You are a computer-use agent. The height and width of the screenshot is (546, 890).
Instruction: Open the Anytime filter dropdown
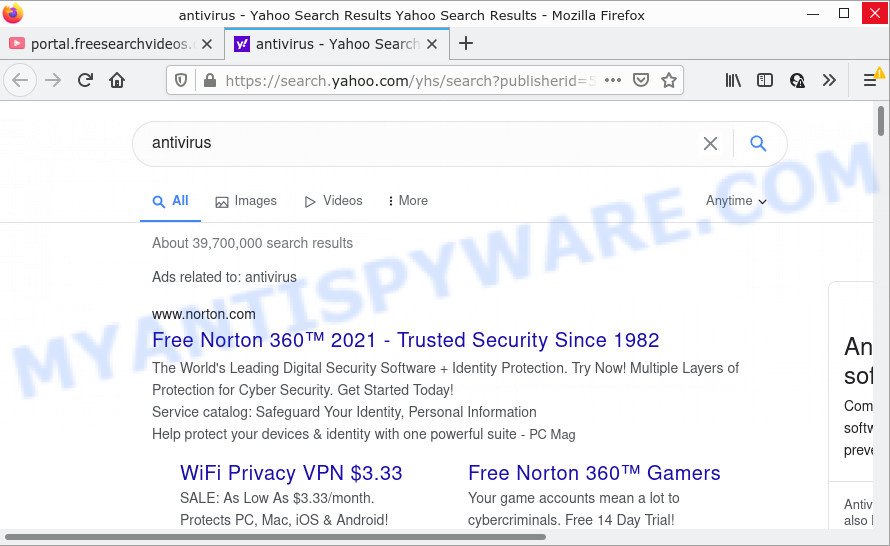click(736, 201)
